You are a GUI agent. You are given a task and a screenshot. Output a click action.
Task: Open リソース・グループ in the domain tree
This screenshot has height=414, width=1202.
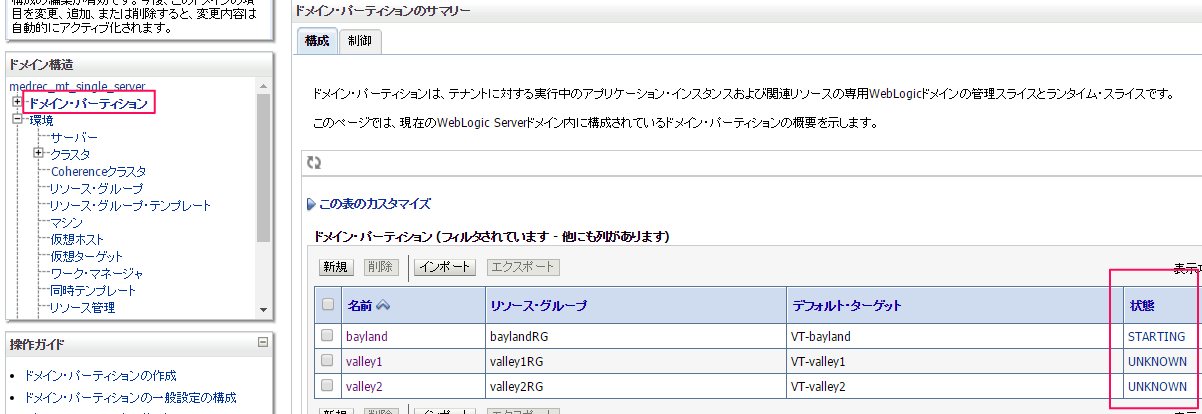97,188
